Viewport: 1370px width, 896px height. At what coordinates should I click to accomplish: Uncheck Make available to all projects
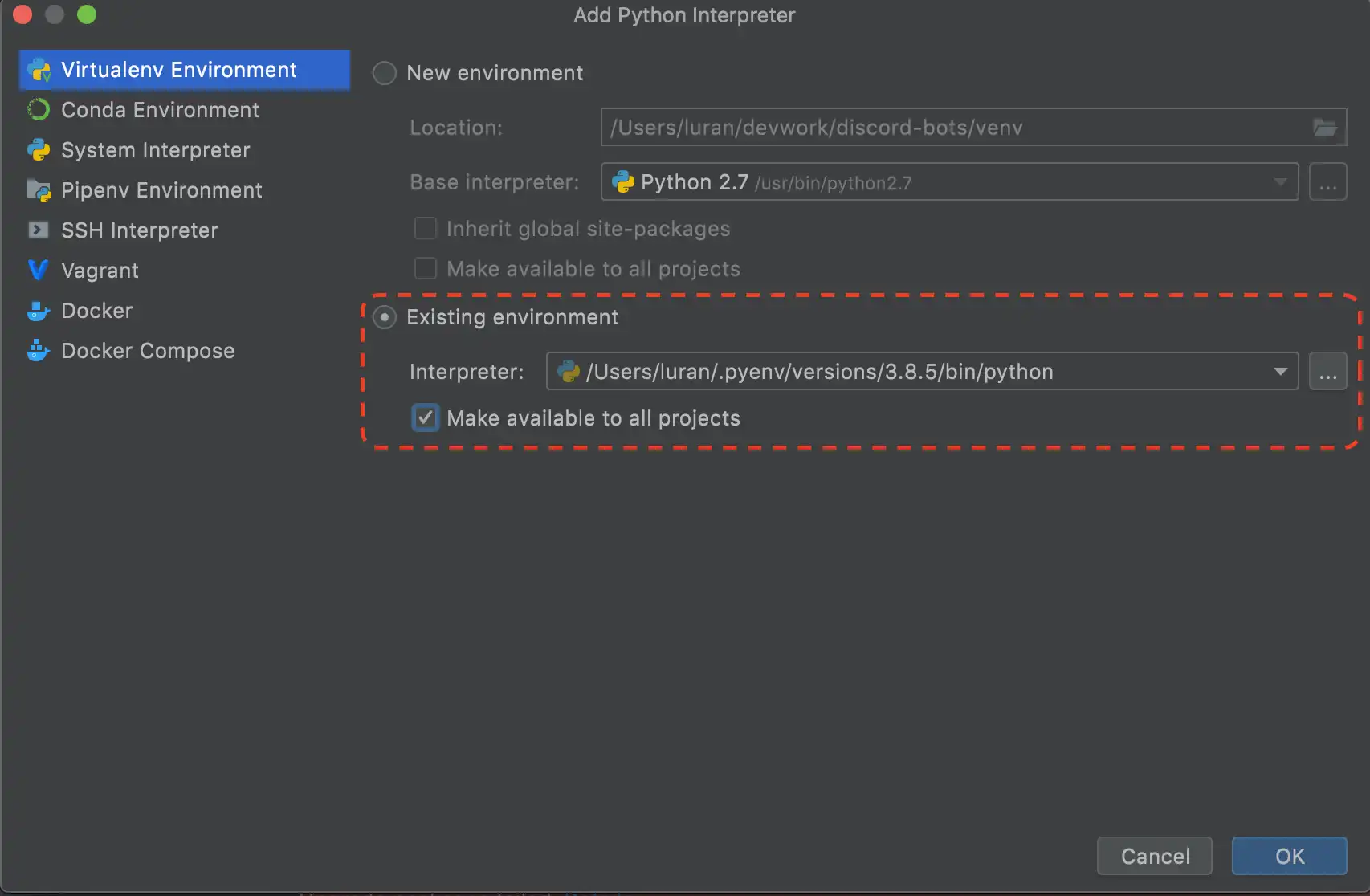(425, 417)
